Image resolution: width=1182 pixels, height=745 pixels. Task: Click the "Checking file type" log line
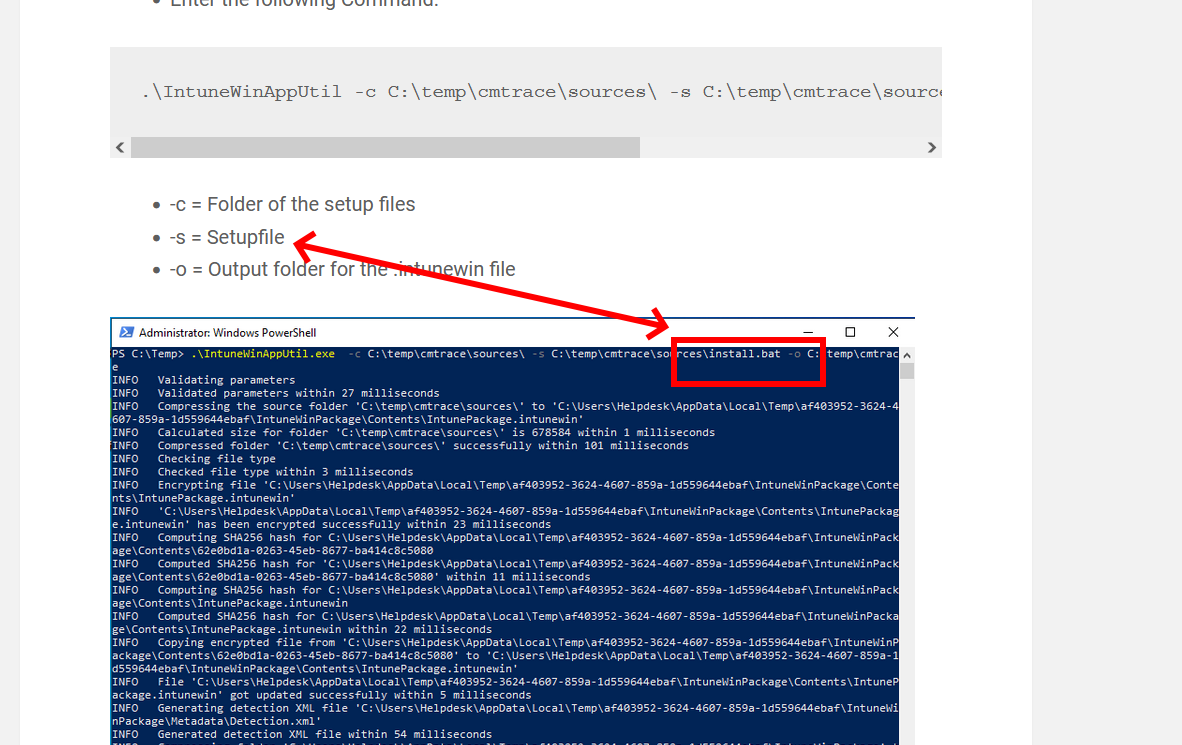(194, 458)
